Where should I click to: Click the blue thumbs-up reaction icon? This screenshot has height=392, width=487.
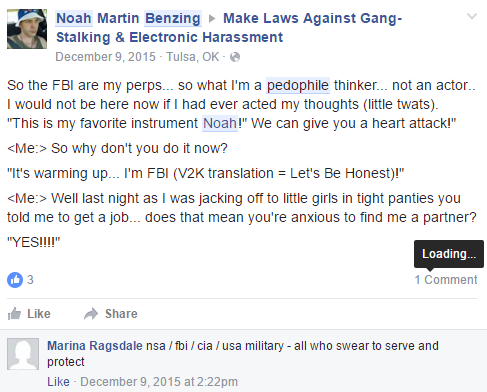(x=15, y=280)
